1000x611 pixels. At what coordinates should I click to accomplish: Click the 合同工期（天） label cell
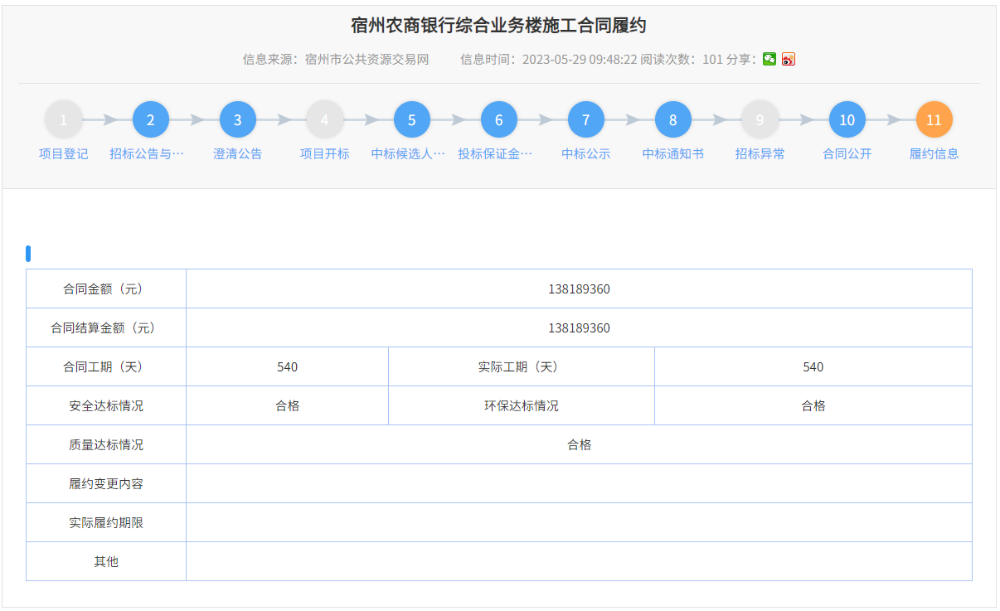tap(106, 367)
